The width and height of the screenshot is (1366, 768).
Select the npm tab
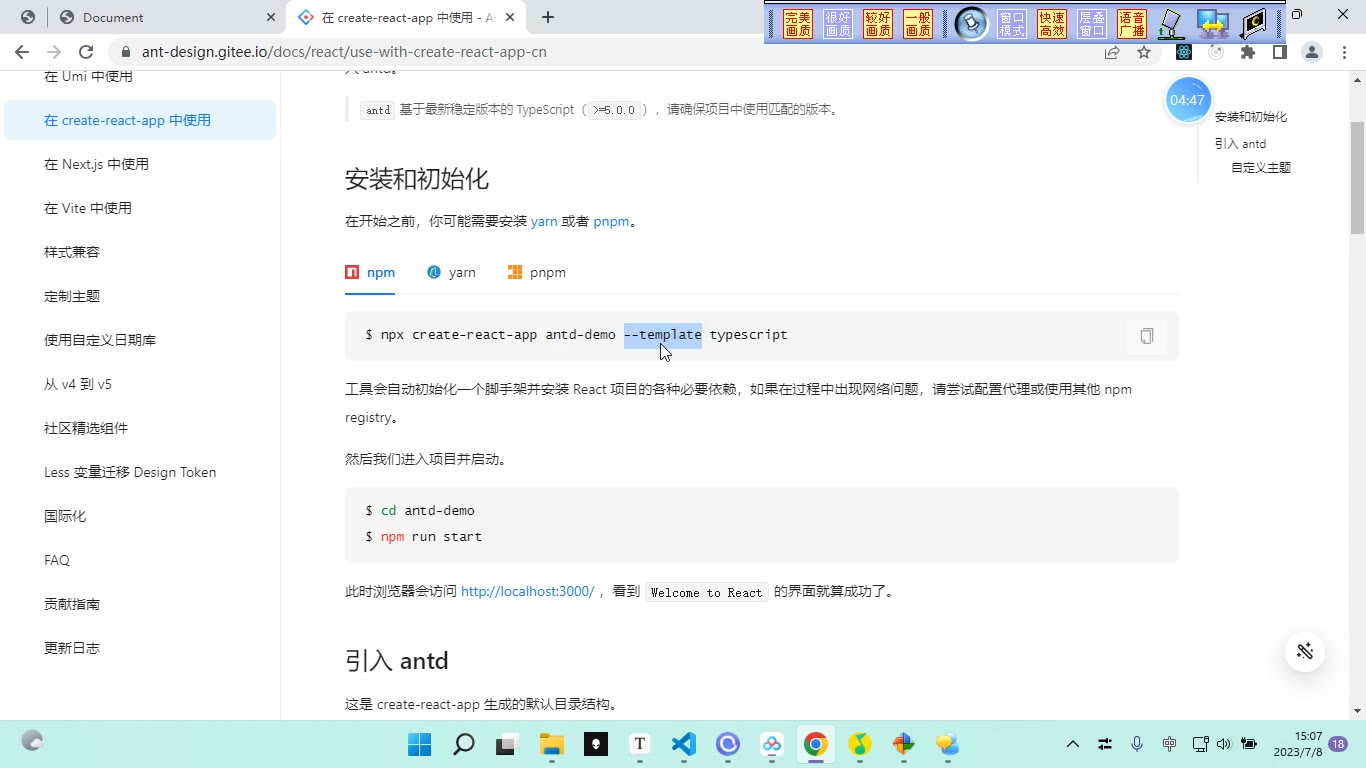370,272
